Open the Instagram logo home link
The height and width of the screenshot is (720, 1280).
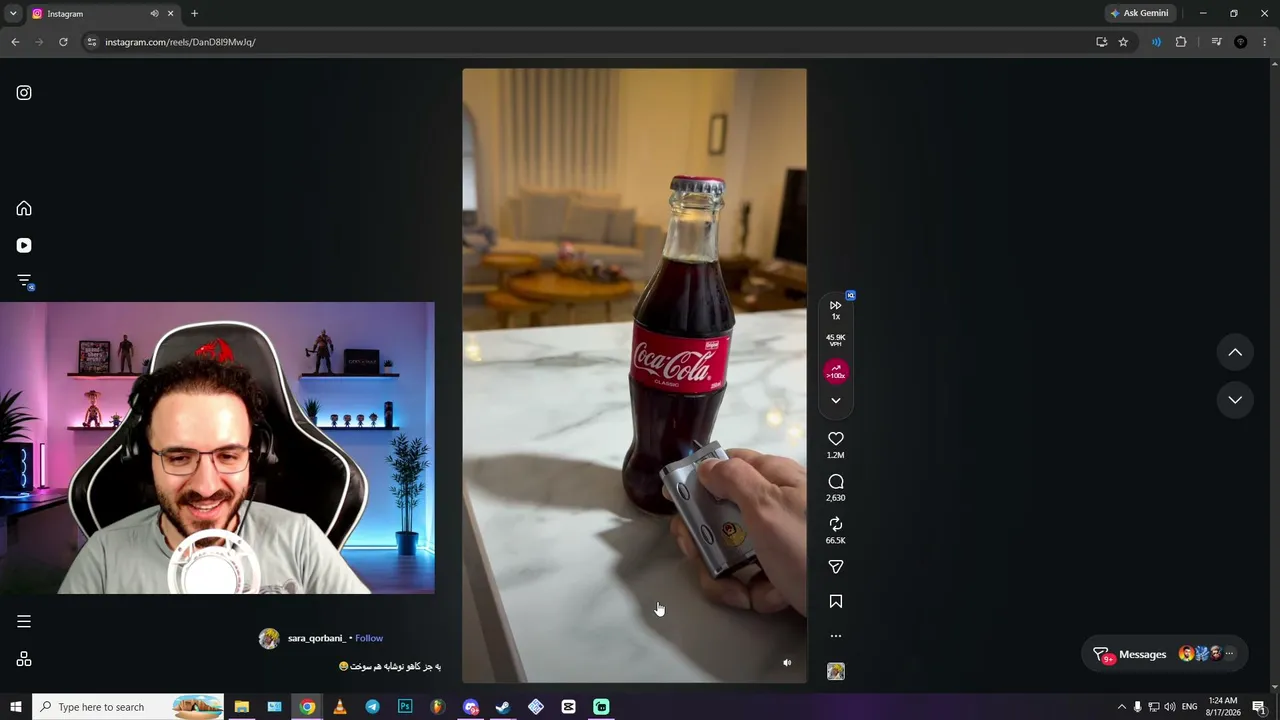24,93
